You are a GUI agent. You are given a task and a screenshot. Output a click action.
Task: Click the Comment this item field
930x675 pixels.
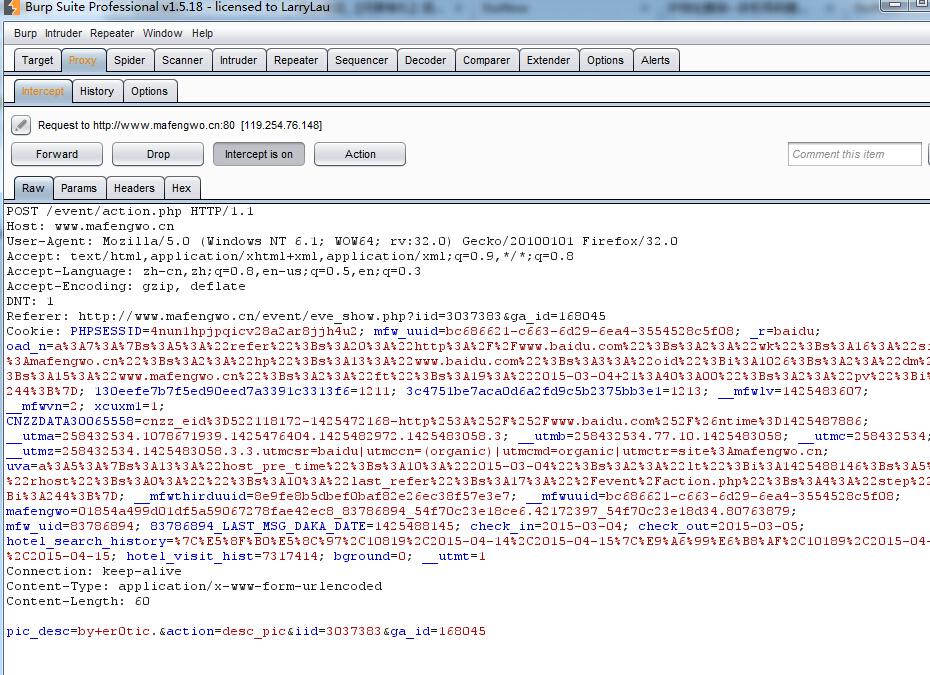coord(855,154)
